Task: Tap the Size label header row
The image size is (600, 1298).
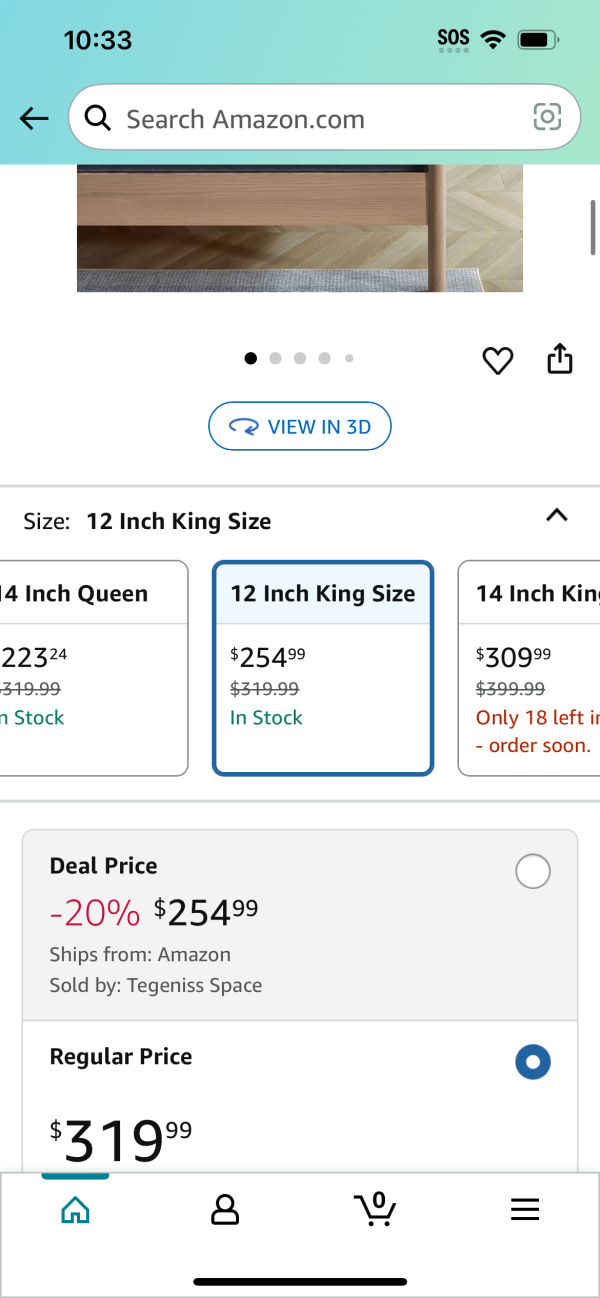Action: [x=300, y=521]
